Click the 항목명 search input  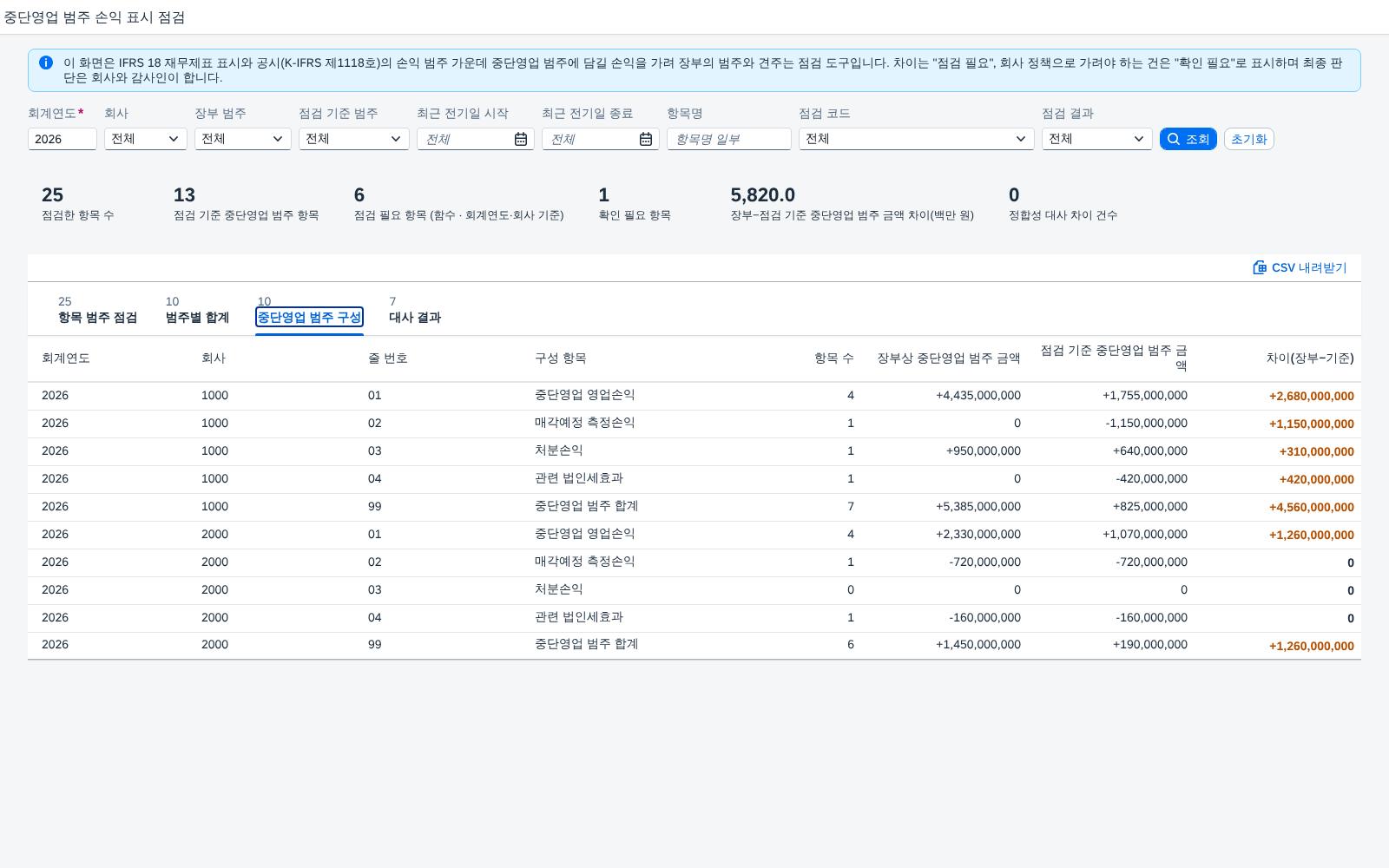tap(729, 139)
